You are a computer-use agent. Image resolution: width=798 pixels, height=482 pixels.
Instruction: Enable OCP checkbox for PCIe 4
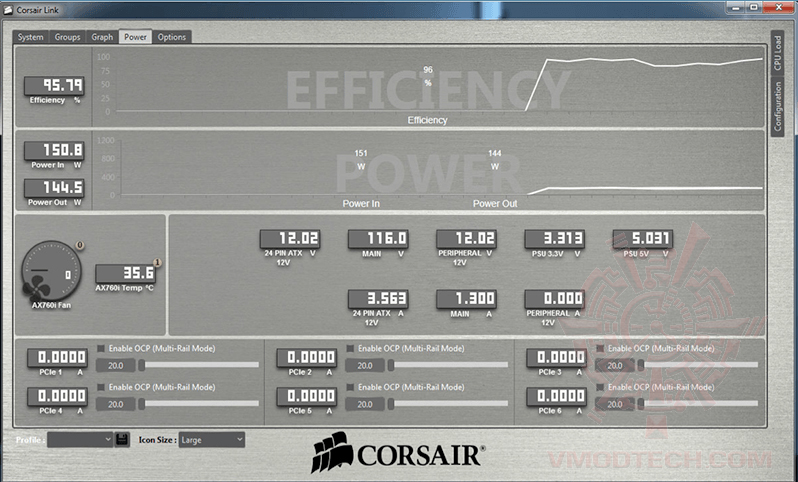click(x=101, y=387)
